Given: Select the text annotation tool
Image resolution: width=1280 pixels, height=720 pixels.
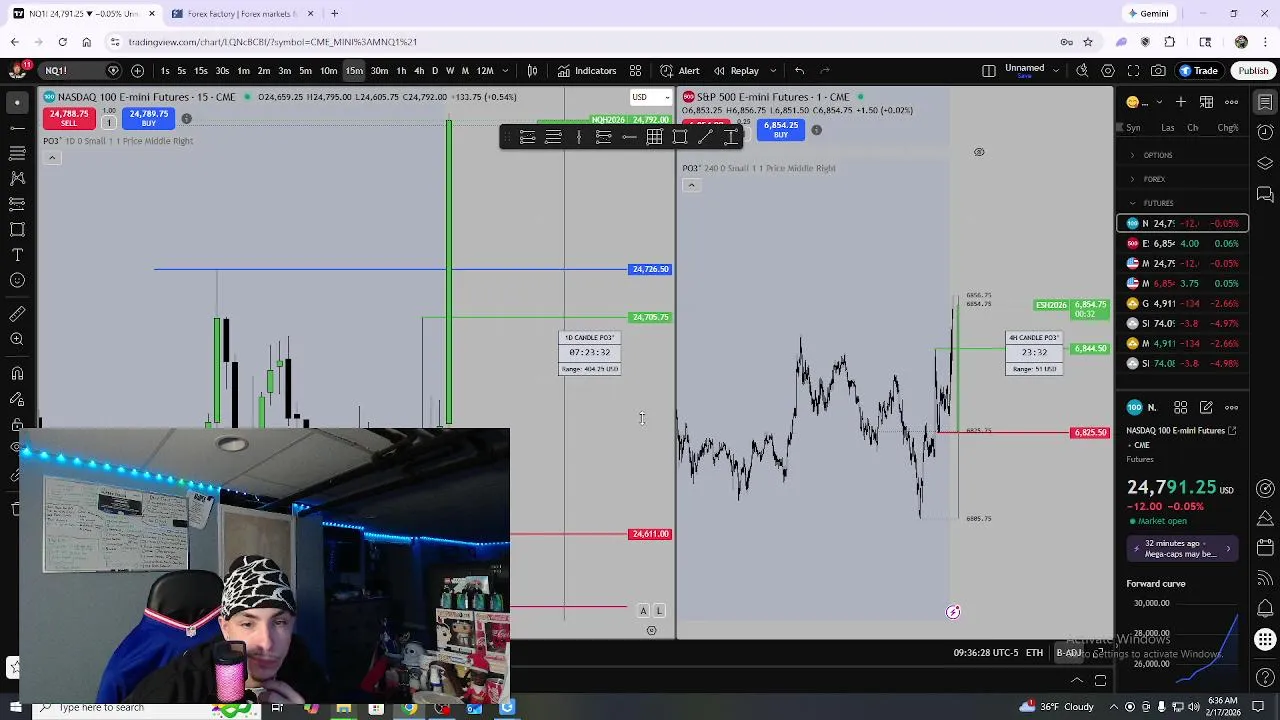Looking at the screenshot, I should tap(17, 255).
